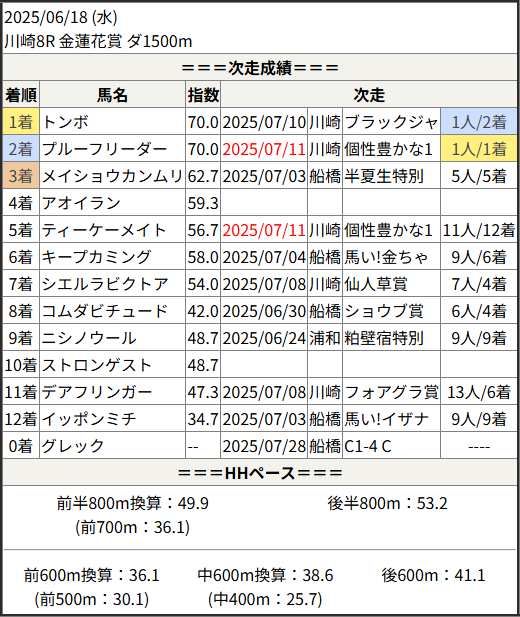Select the 1人/2着 result cell
Screen dimensions: 520x617
(479, 122)
